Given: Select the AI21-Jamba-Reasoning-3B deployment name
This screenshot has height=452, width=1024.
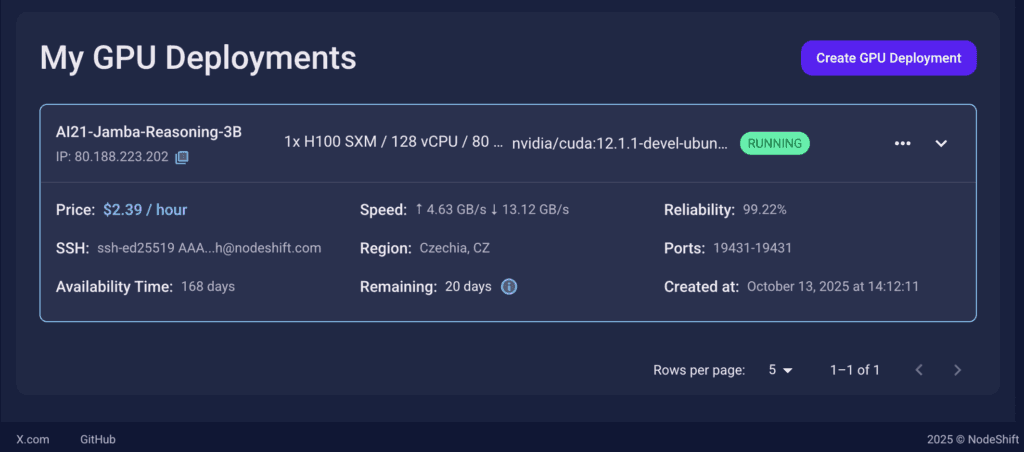Looking at the screenshot, I should click(149, 132).
